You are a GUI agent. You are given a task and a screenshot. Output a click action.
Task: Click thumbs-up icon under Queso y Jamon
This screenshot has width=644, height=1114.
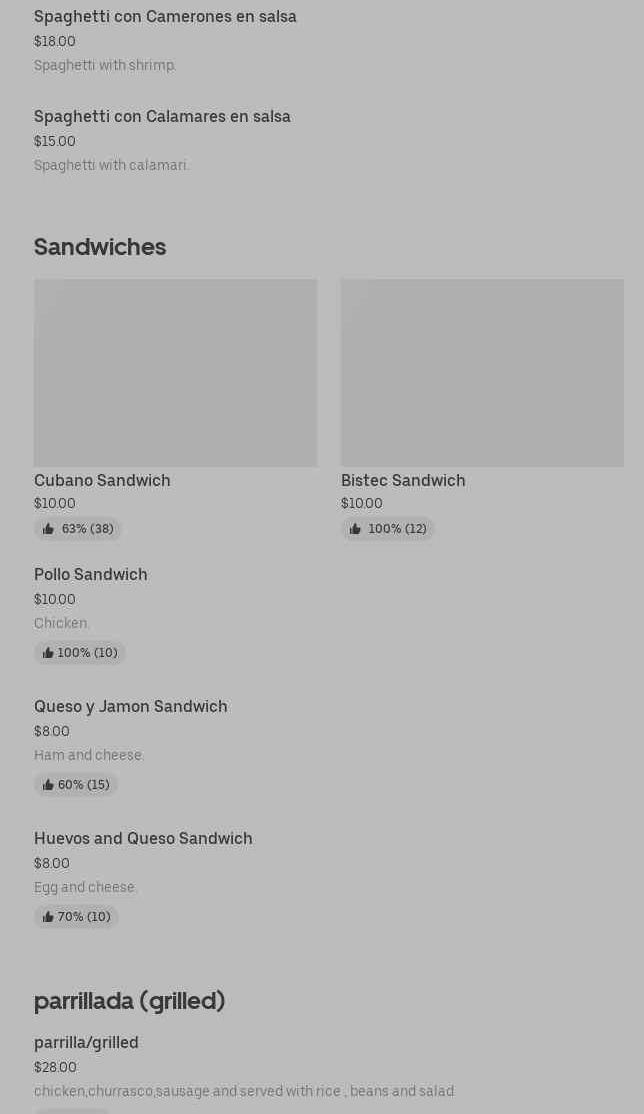point(48,785)
